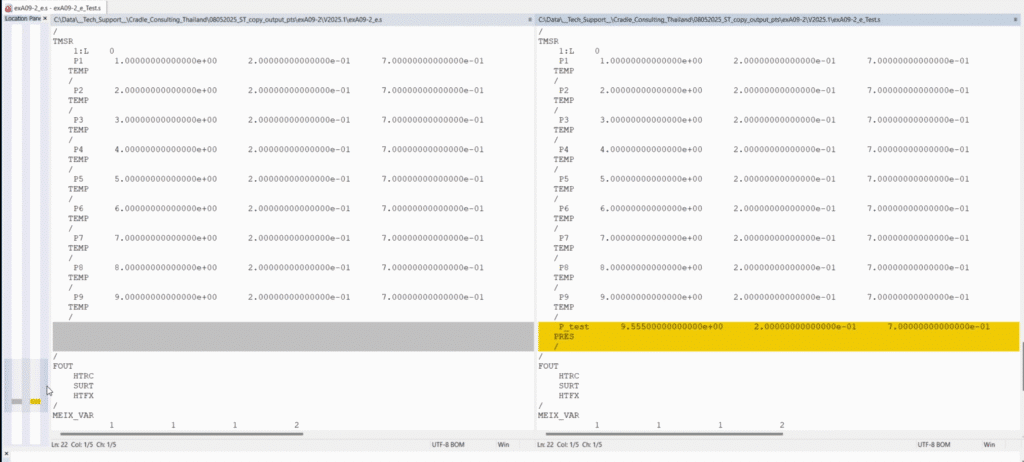
Task: Click the TMSR line in the left pane
Action: point(63,41)
